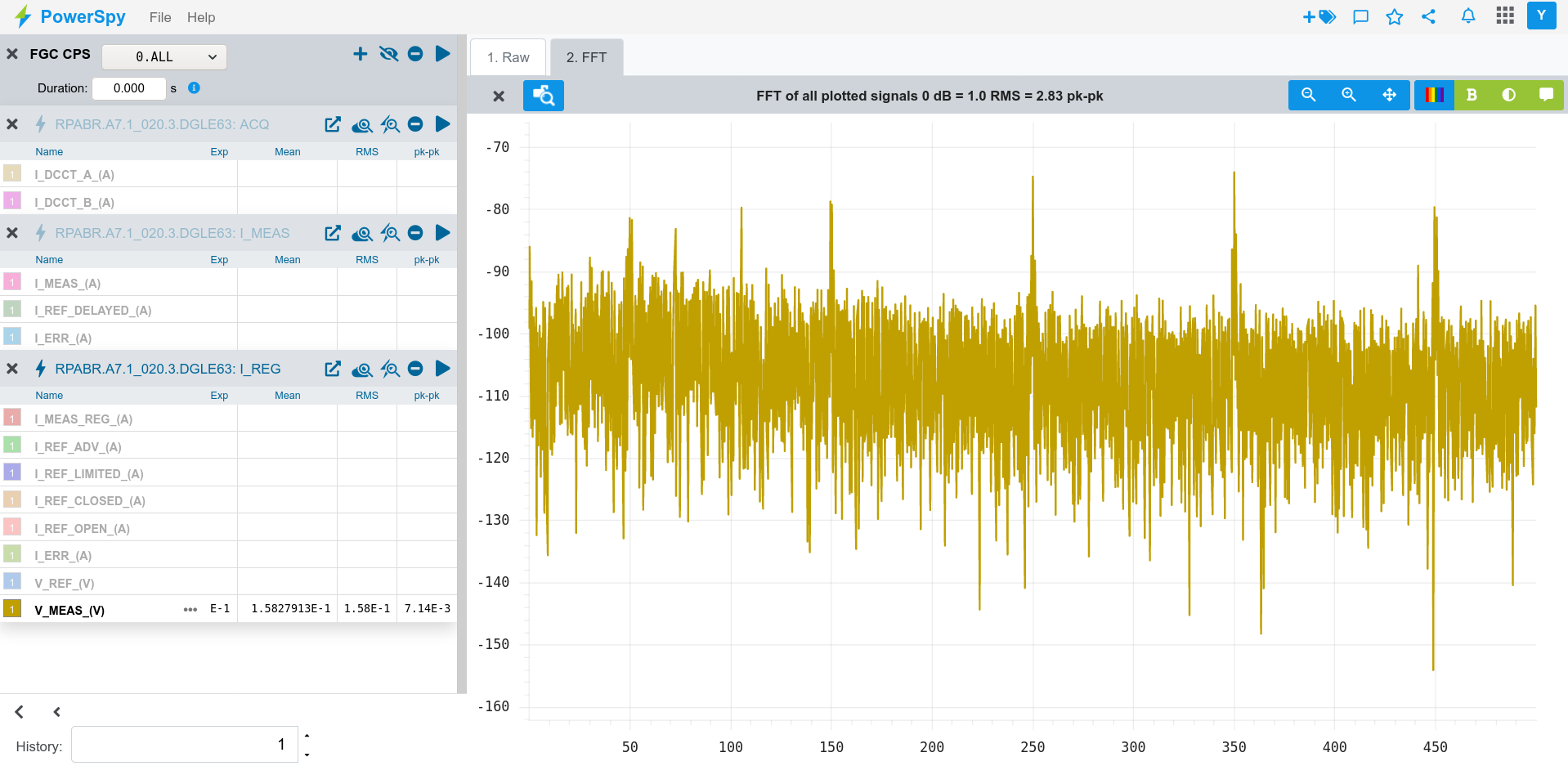The image size is (1568, 766).
Task: Click the Duration info icon
Action: (x=194, y=87)
